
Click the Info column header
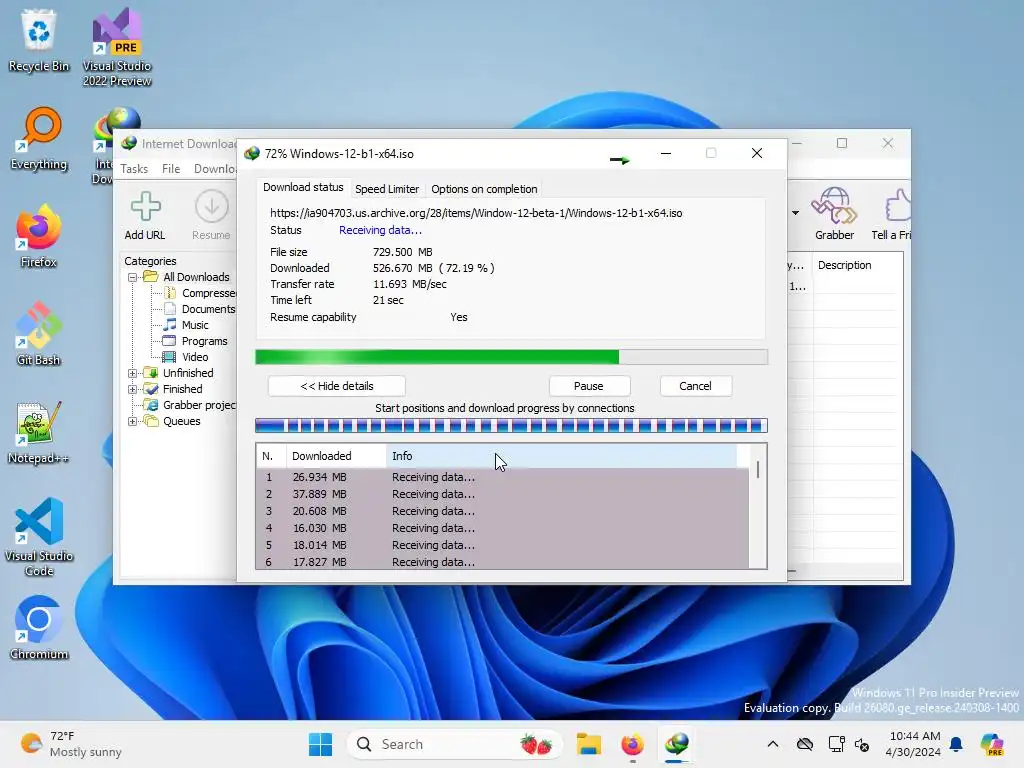click(562, 456)
